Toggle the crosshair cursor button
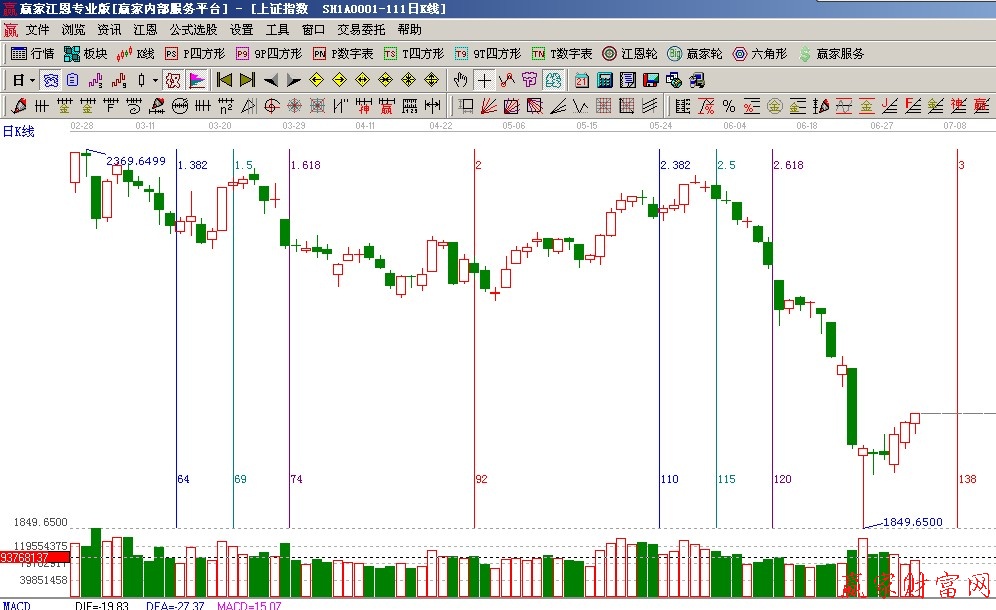996x610 pixels. [484, 80]
